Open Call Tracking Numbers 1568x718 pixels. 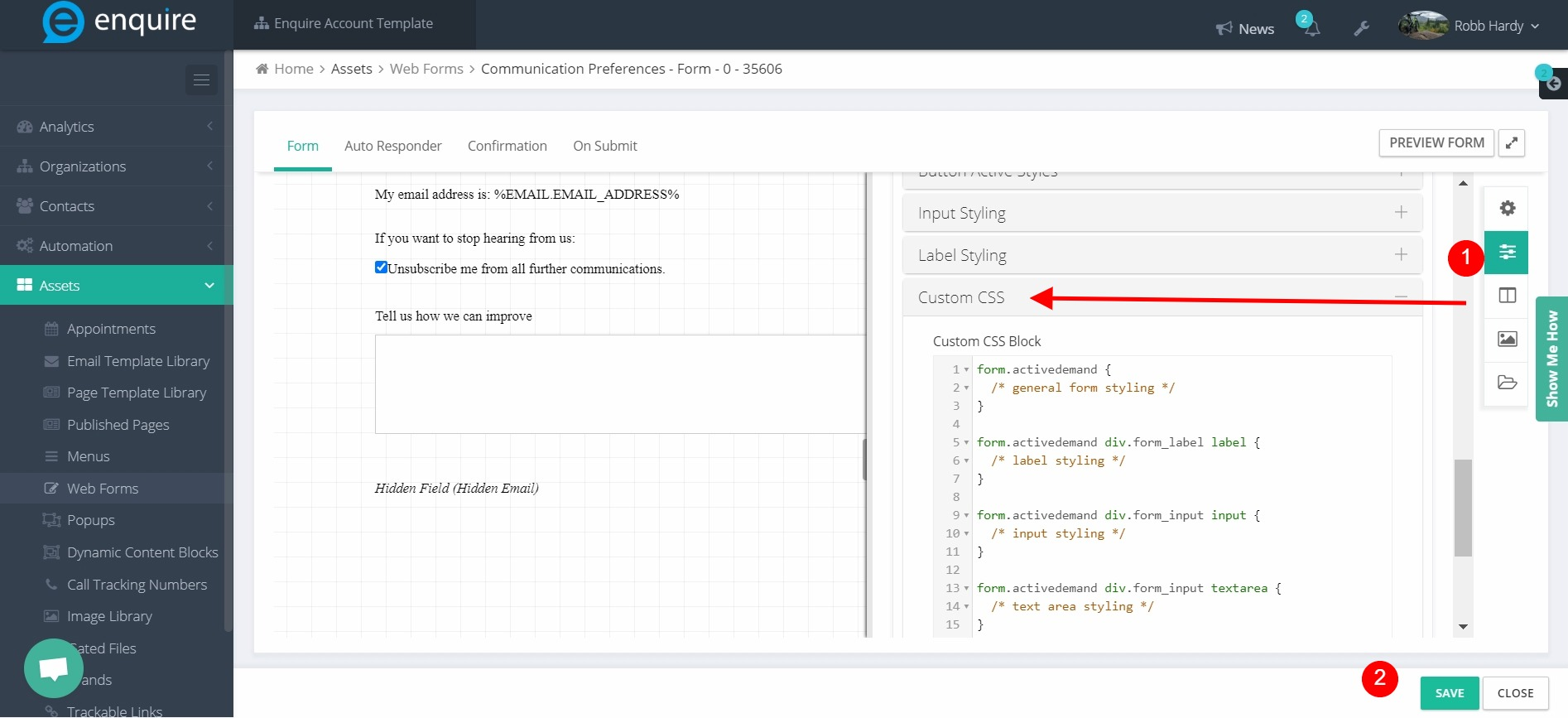[137, 585]
